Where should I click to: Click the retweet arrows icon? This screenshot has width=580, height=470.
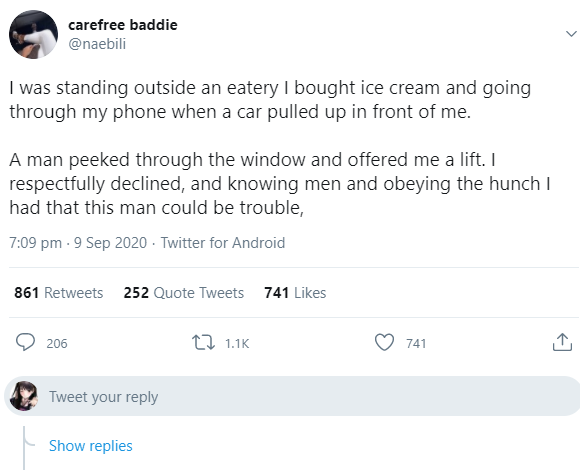203,342
